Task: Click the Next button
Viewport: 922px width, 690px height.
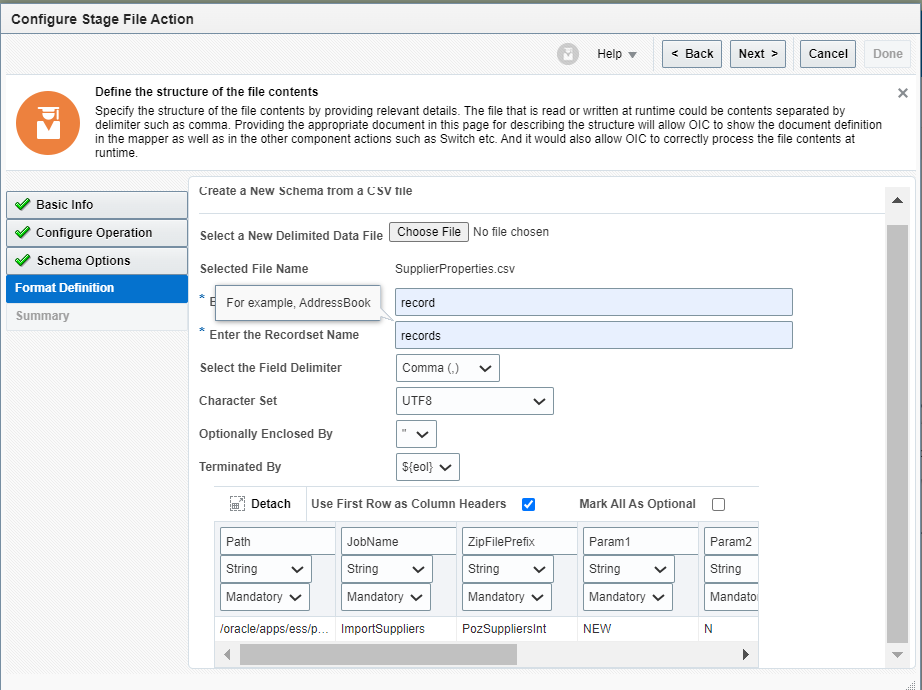Action: point(757,54)
